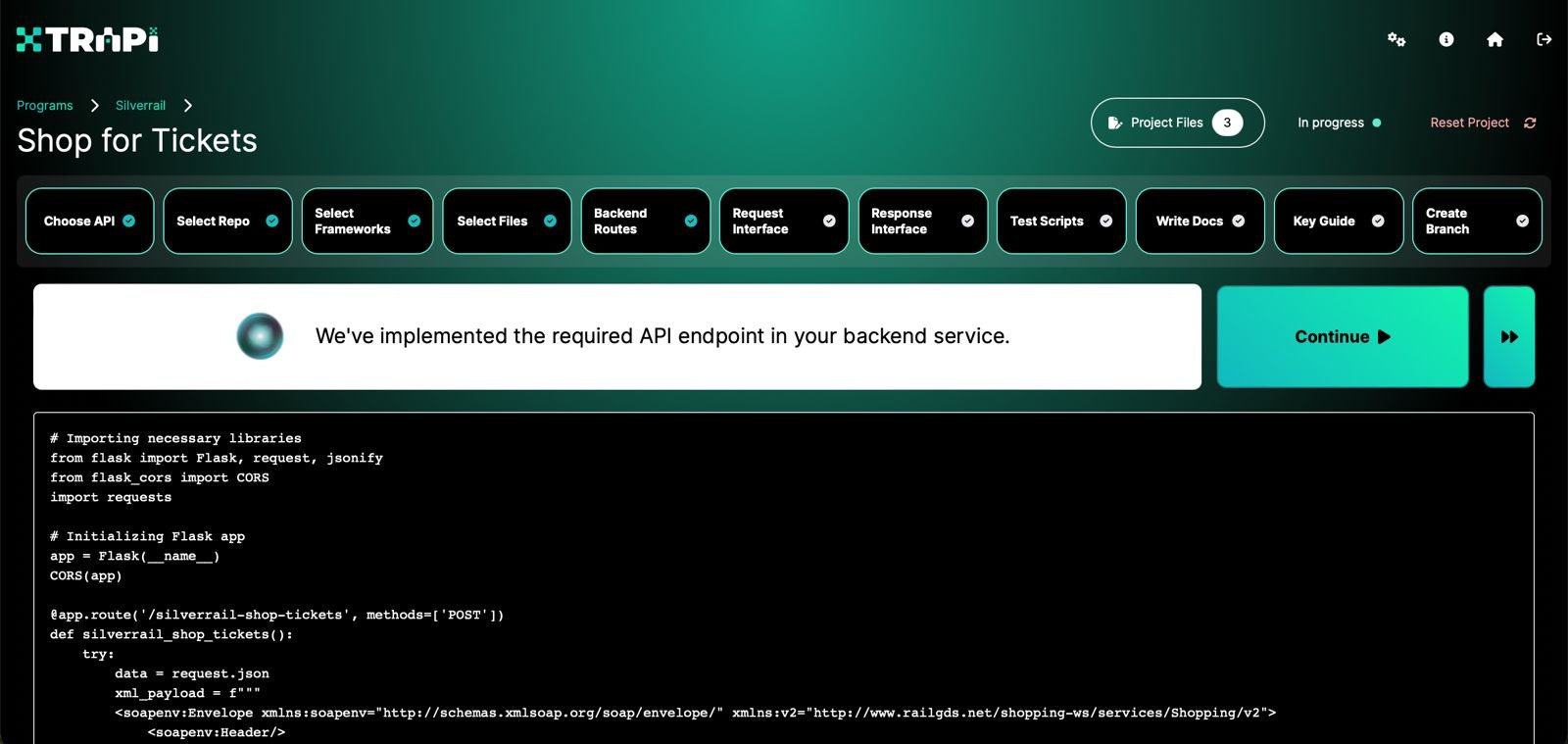Click the implemented API endpoint message

click(x=662, y=336)
